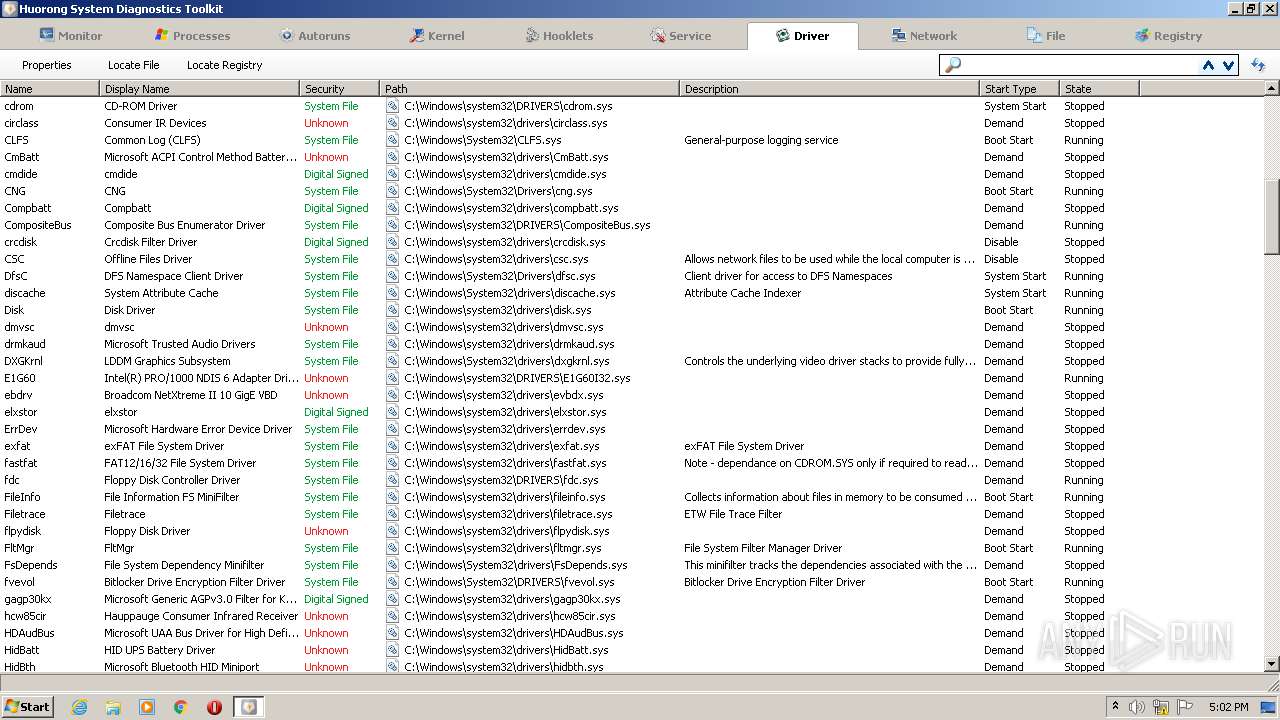Image resolution: width=1280 pixels, height=720 pixels.
Task: Click file icon beside exfat.sys path
Action: click(x=393, y=446)
